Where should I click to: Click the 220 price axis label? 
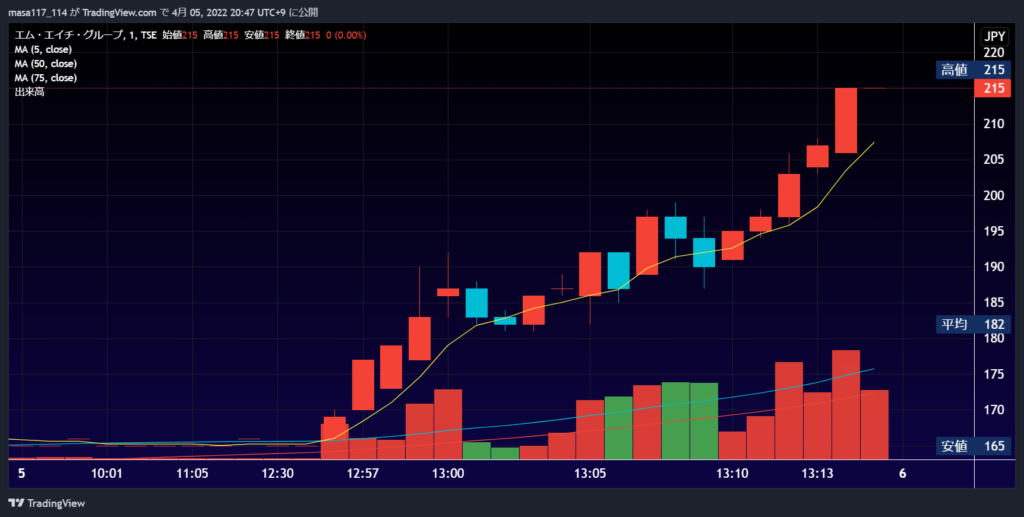click(x=994, y=53)
